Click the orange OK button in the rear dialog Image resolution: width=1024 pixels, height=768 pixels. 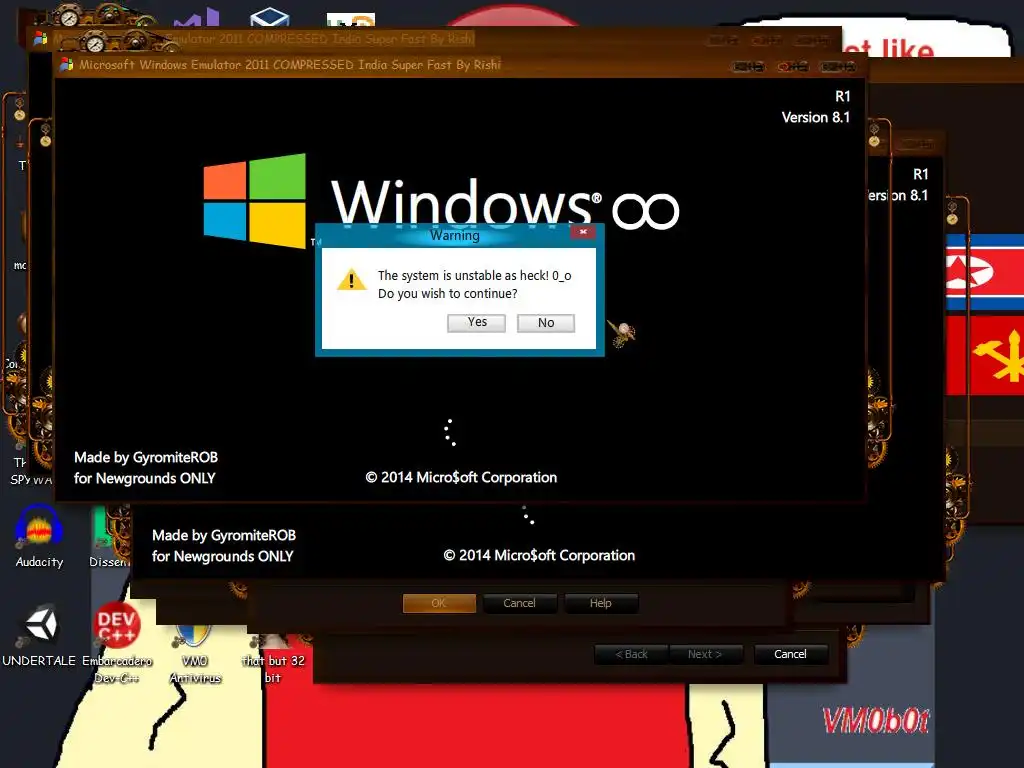point(440,603)
